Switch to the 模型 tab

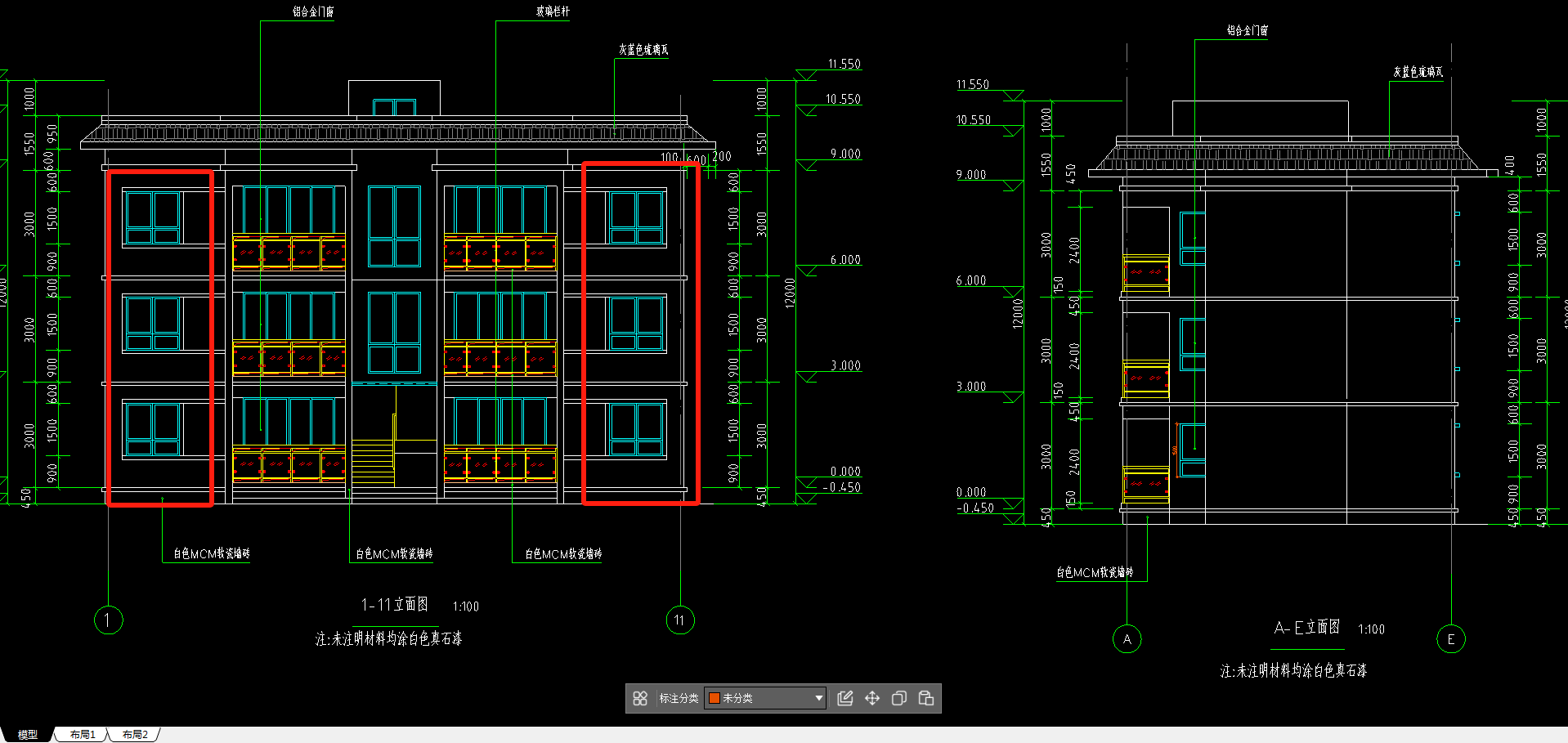[28, 735]
